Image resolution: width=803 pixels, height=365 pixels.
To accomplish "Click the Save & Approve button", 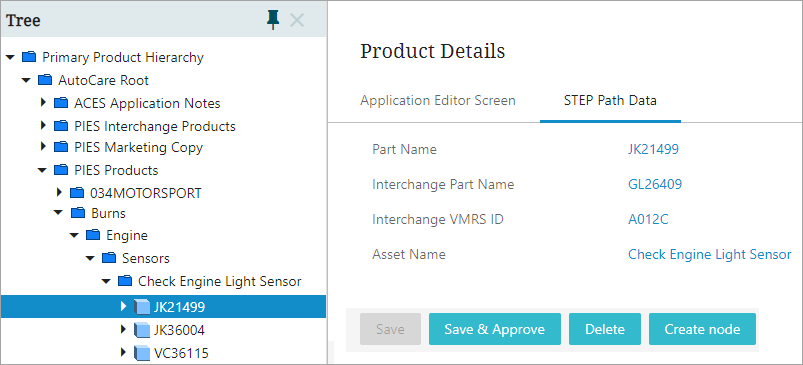I will pyautogui.click(x=495, y=329).
